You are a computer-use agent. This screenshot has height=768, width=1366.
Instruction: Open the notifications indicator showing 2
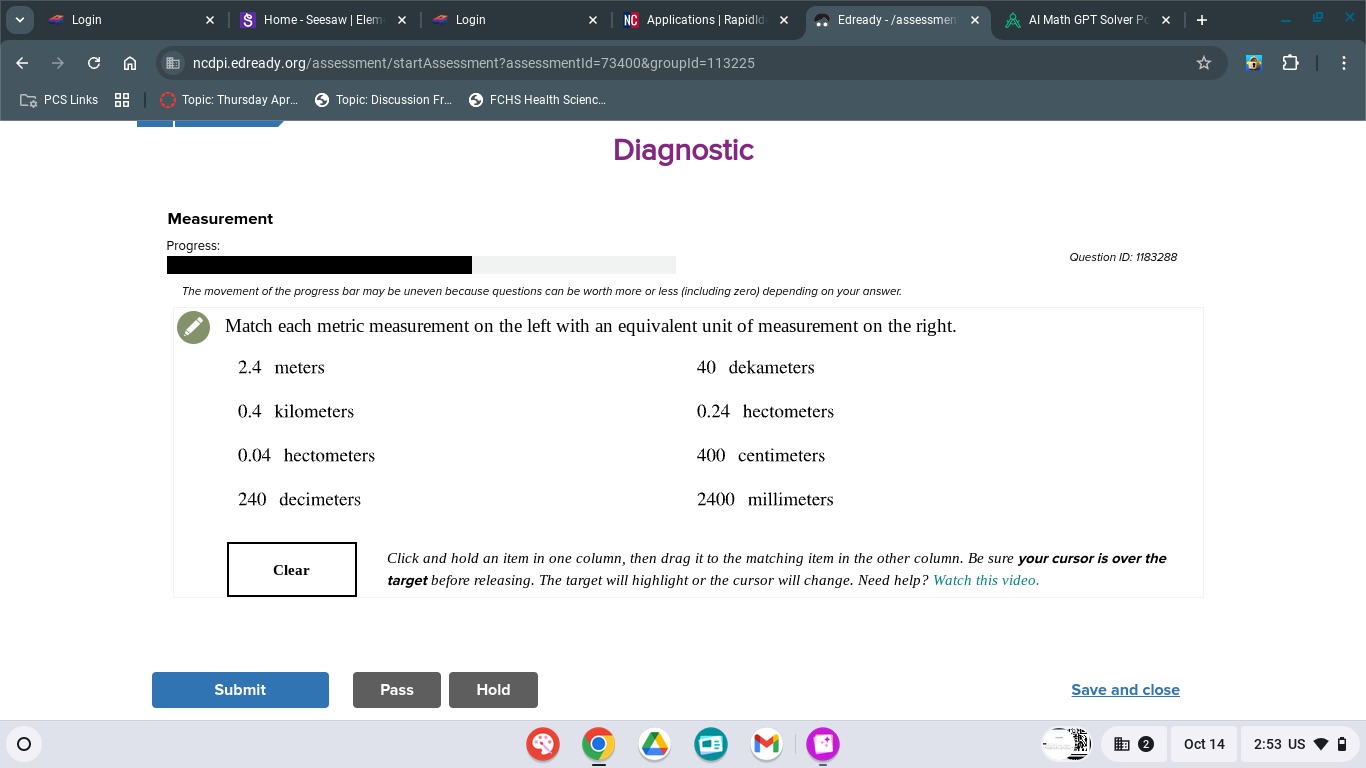(x=1134, y=744)
